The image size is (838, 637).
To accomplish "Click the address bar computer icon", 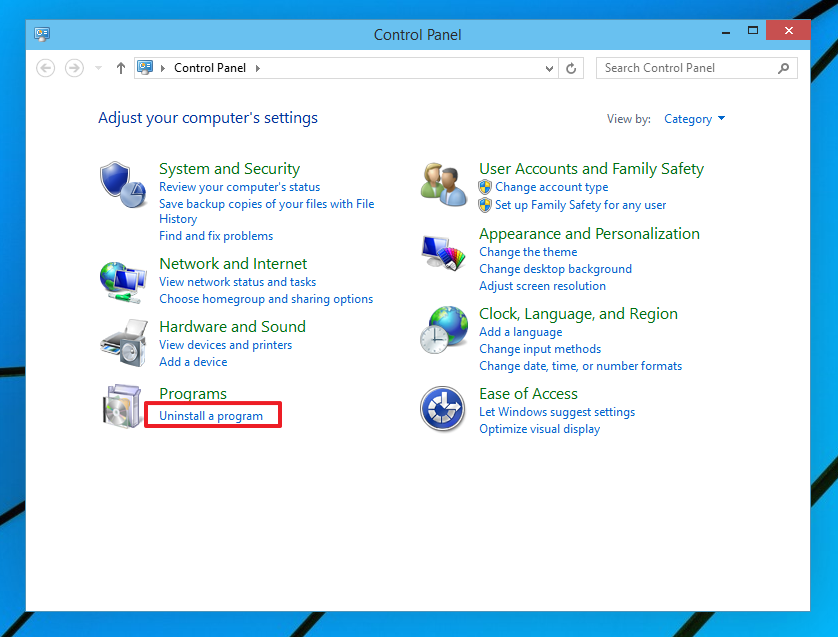I will pos(145,67).
